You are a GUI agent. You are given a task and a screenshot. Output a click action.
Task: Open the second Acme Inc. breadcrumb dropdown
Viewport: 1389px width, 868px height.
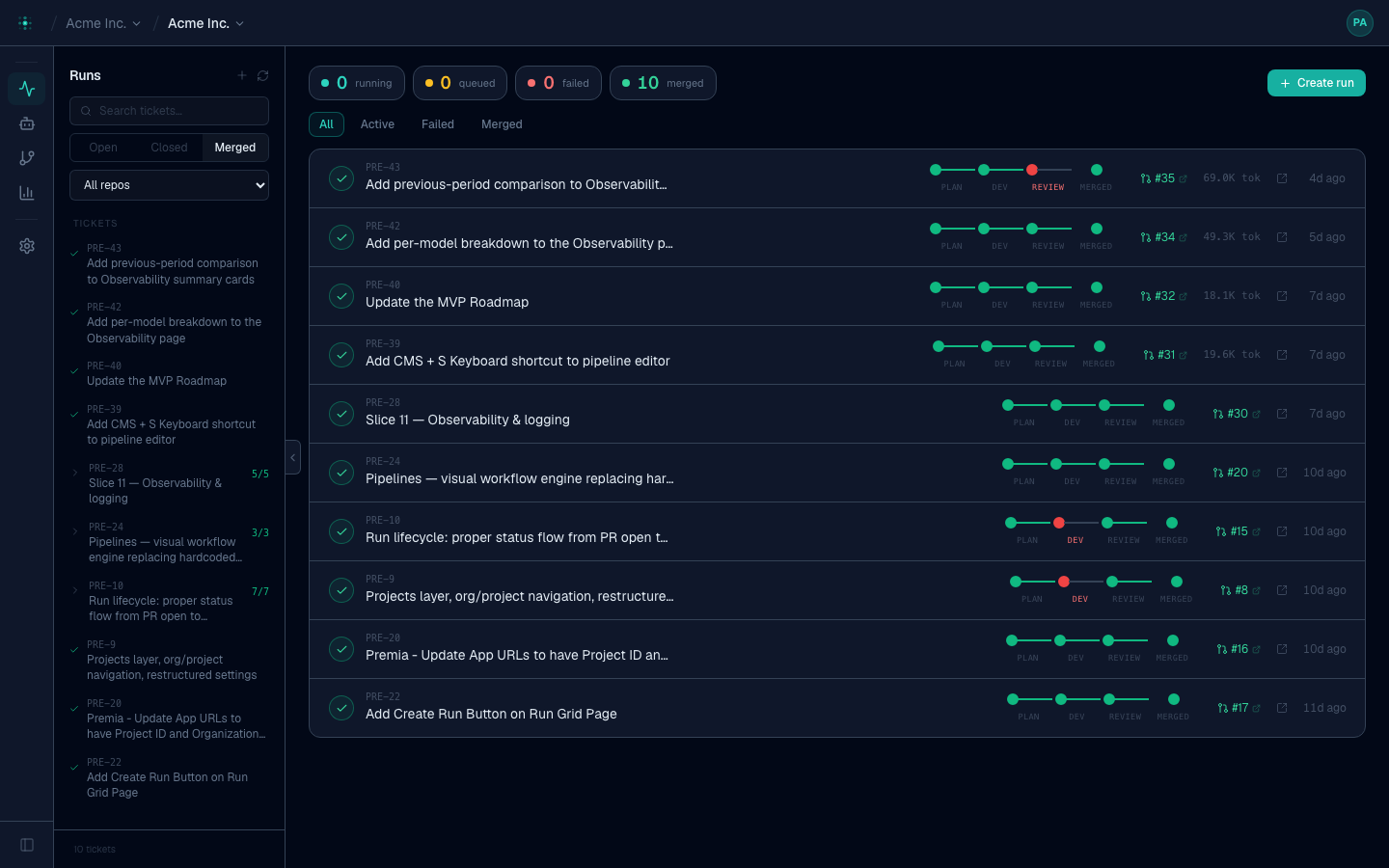(205, 23)
